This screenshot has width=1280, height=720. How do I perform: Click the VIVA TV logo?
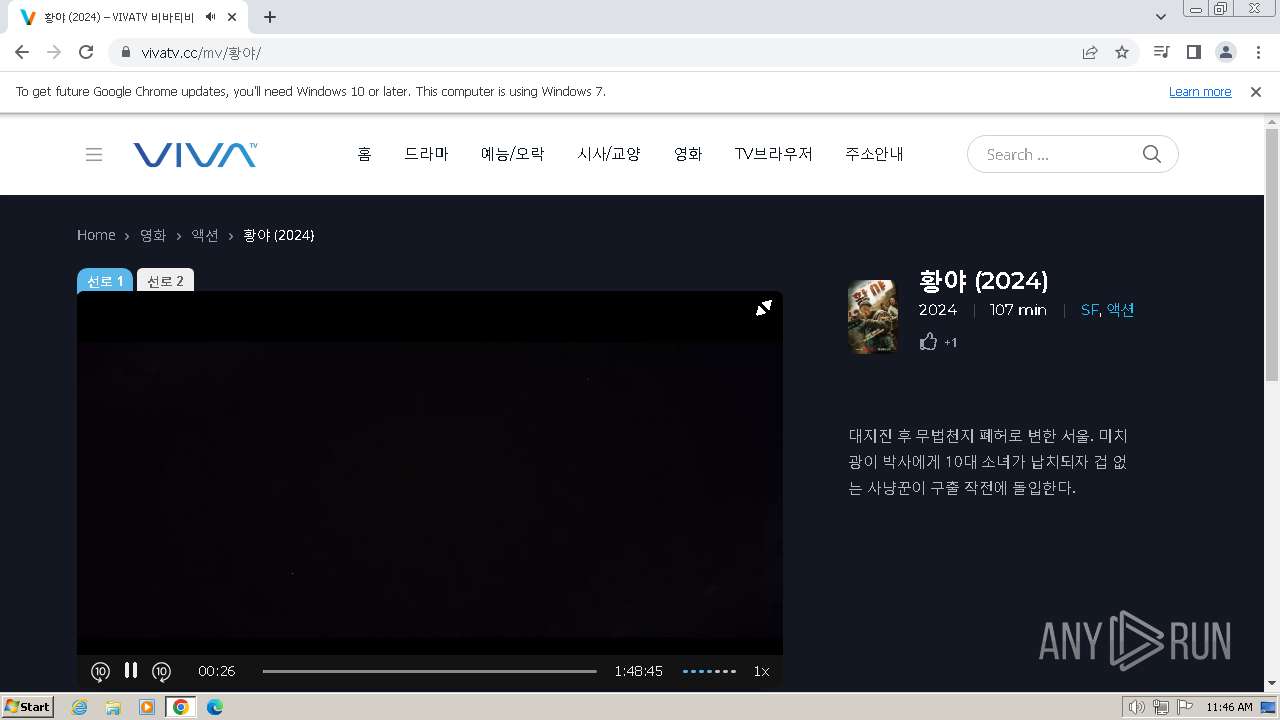tap(195, 154)
